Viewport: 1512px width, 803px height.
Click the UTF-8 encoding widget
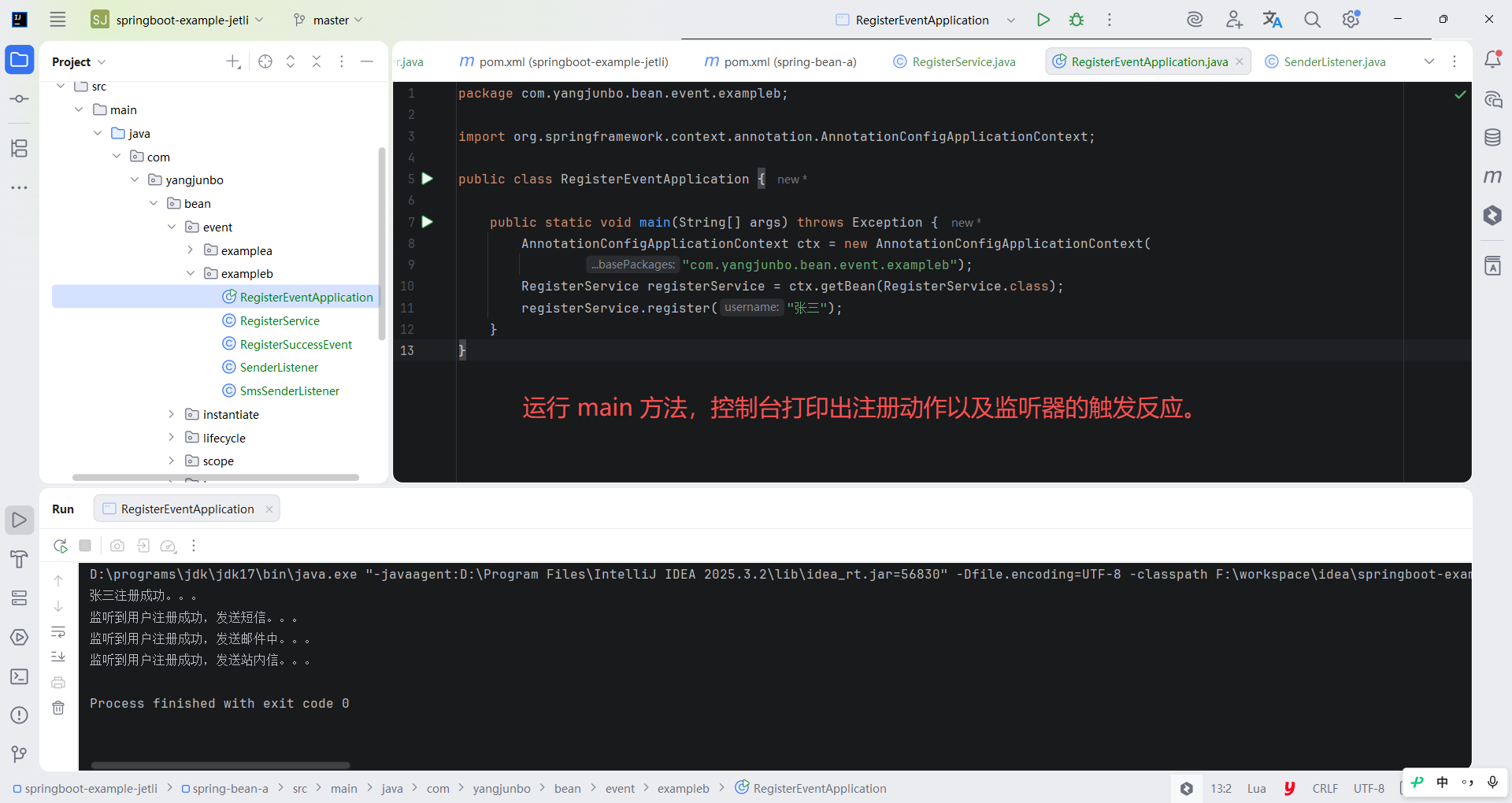tap(1369, 788)
